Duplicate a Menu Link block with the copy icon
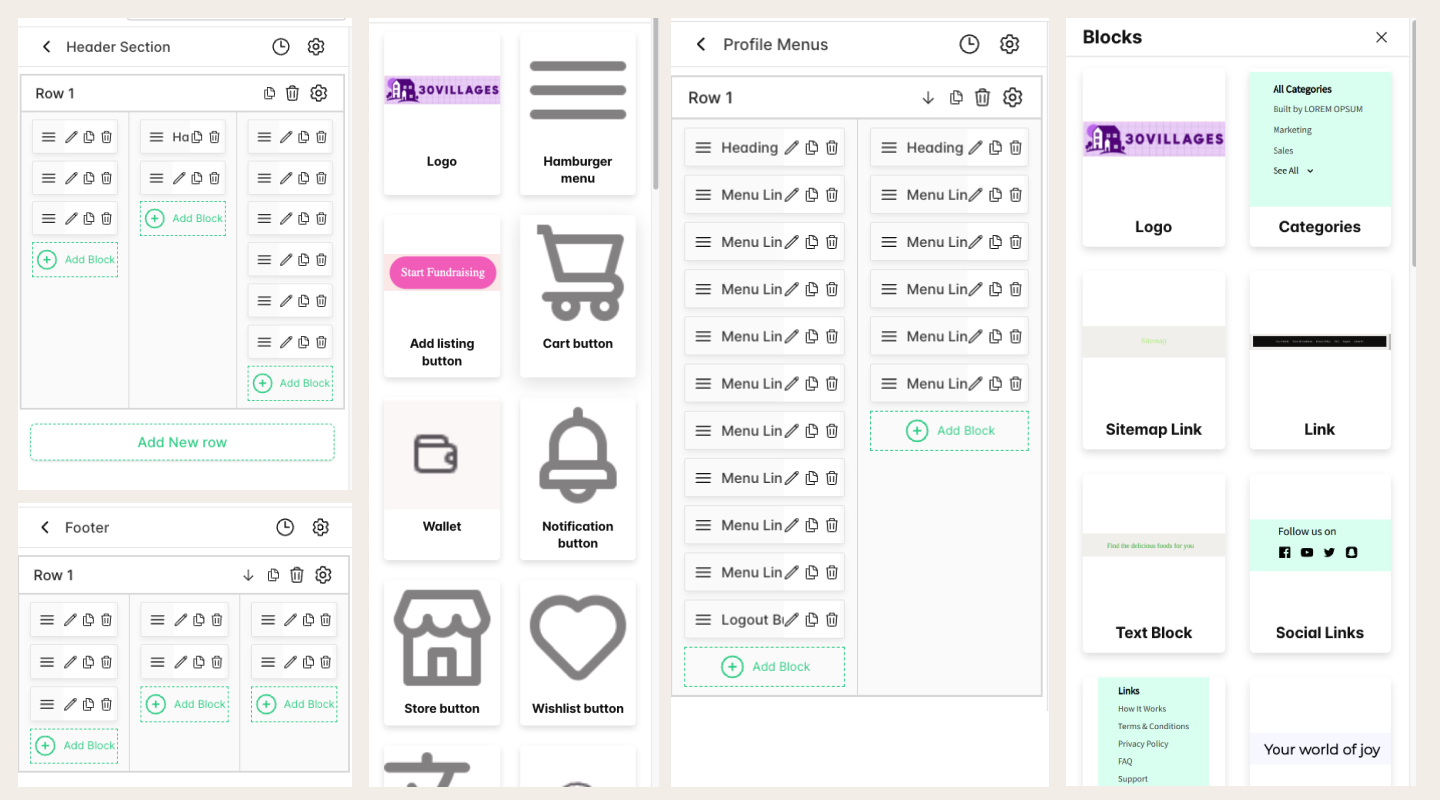The width and height of the screenshot is (1440, 800). tap(811, 194)
